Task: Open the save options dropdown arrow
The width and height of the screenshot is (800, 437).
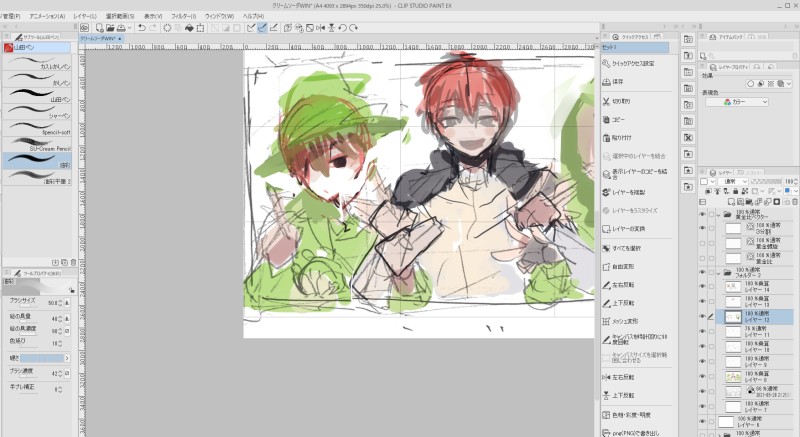Action: [x=130, y=28]
